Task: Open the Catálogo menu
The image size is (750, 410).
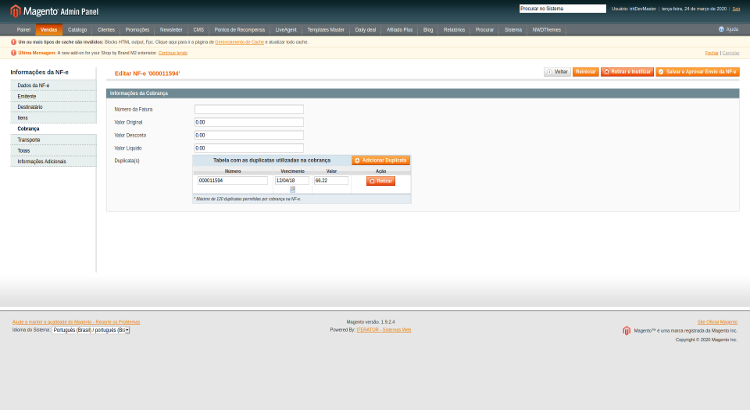Action: click(77, 30)
